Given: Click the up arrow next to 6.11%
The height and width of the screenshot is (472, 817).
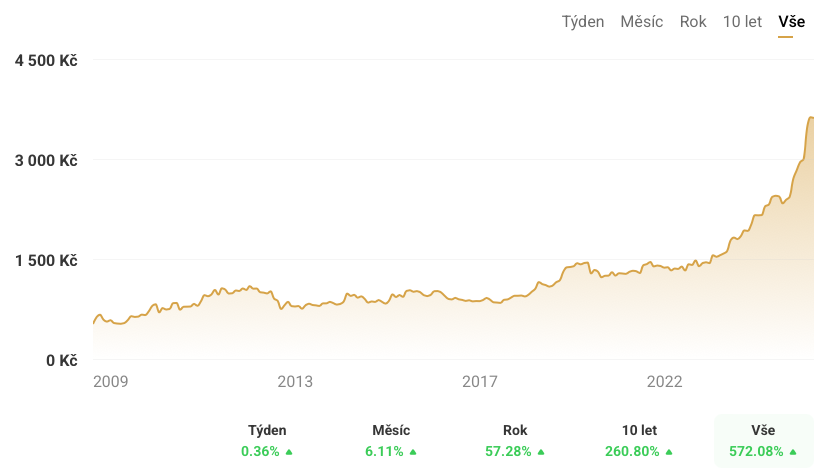Looking at the screenshot, I should click(x=412, y=452).
